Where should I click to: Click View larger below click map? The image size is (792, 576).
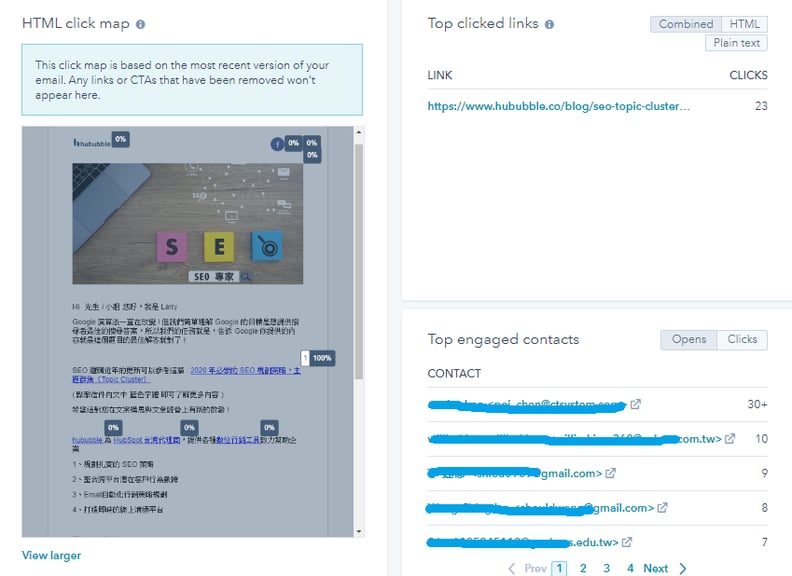tap(51, 555)
